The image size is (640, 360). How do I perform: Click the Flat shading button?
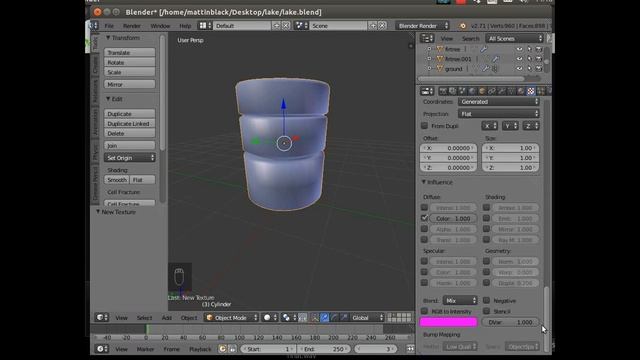pos(142,180)
